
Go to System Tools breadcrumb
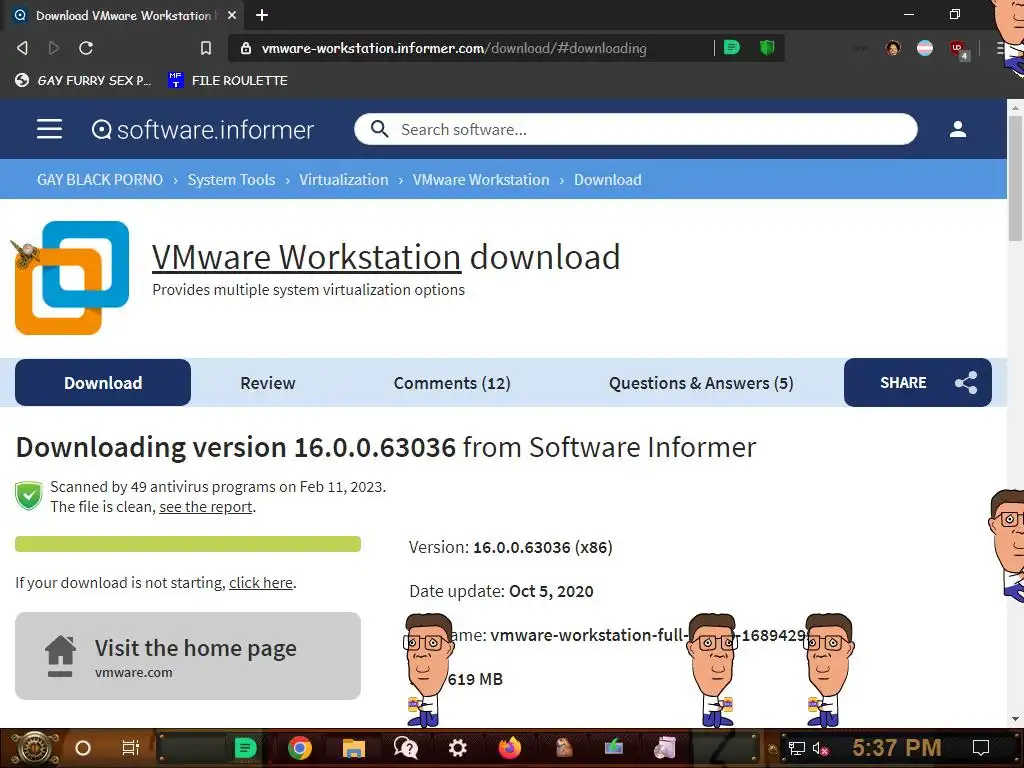point(231,180)
